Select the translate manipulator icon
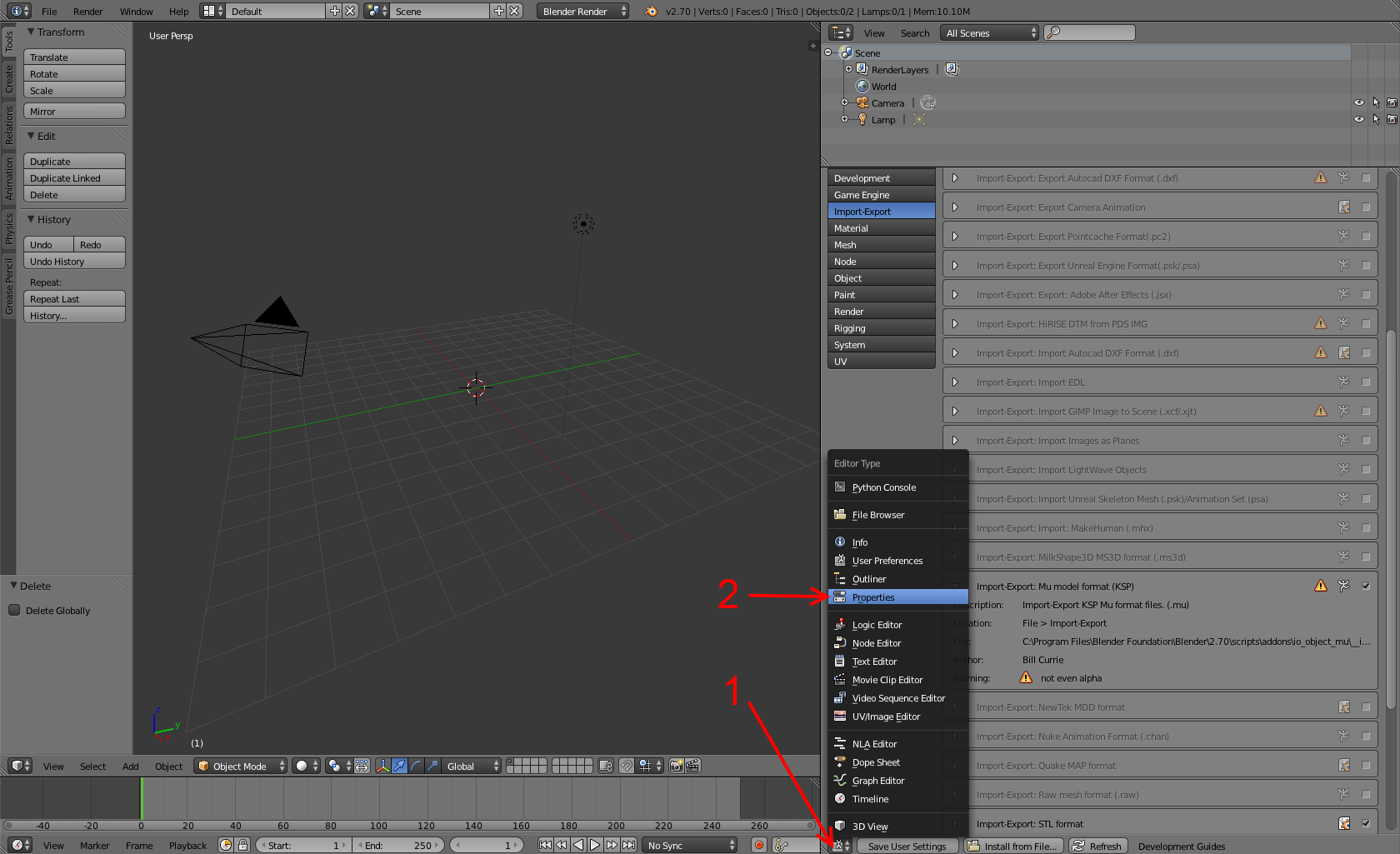The image size is (1400, 854). (399, 766)
